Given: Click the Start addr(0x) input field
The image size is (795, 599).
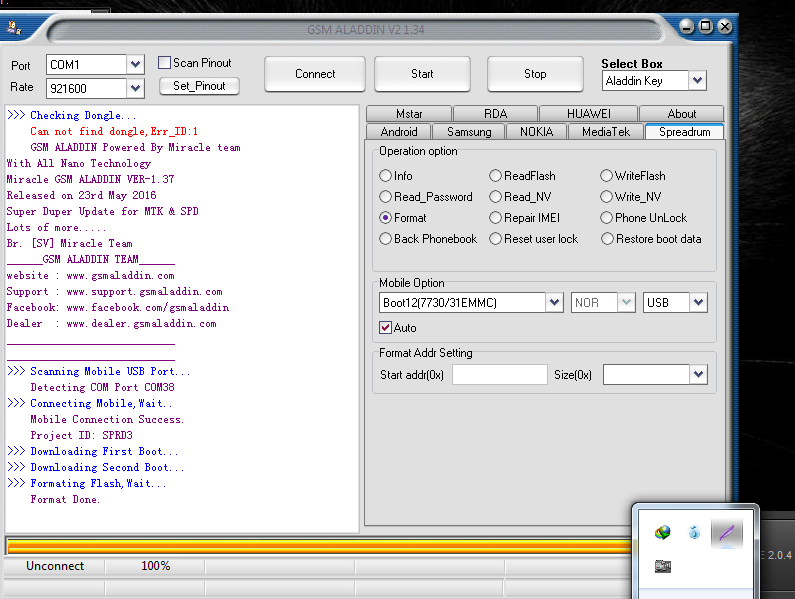Looking at the screenshot, I should [x=499, y=375].
